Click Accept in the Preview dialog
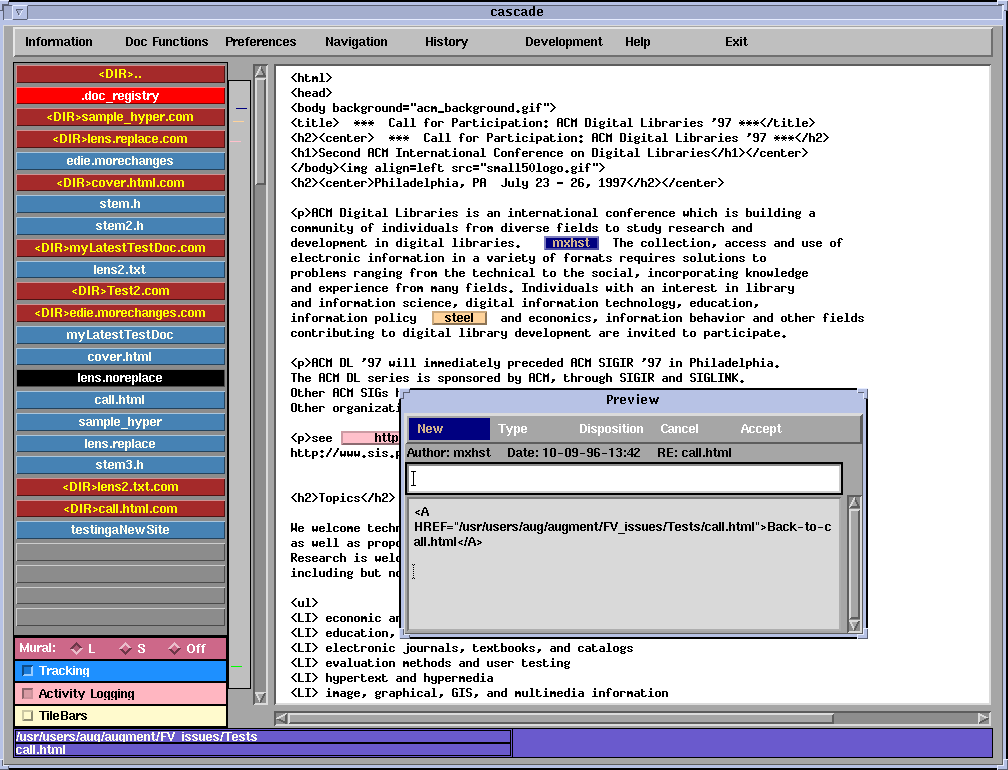1008x770 pixels. (x=760, y=429)
